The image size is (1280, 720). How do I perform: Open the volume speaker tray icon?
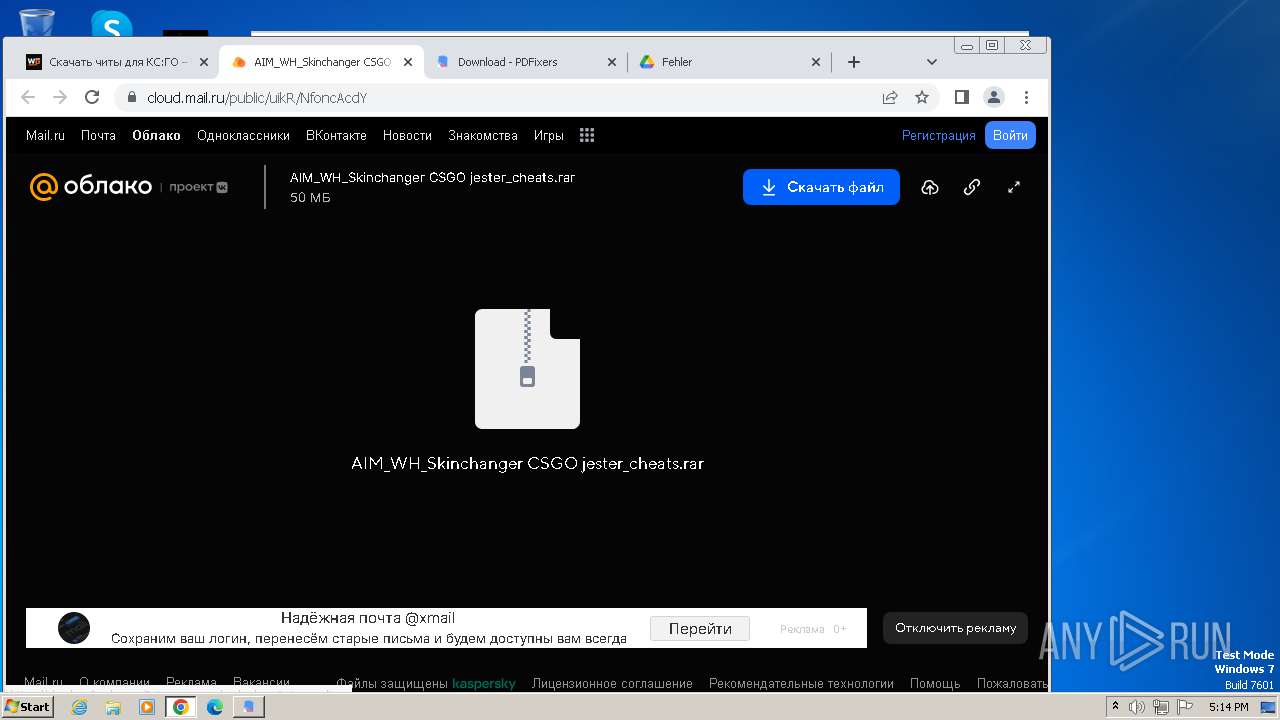pyautogui.click(x=1137, y=707)
